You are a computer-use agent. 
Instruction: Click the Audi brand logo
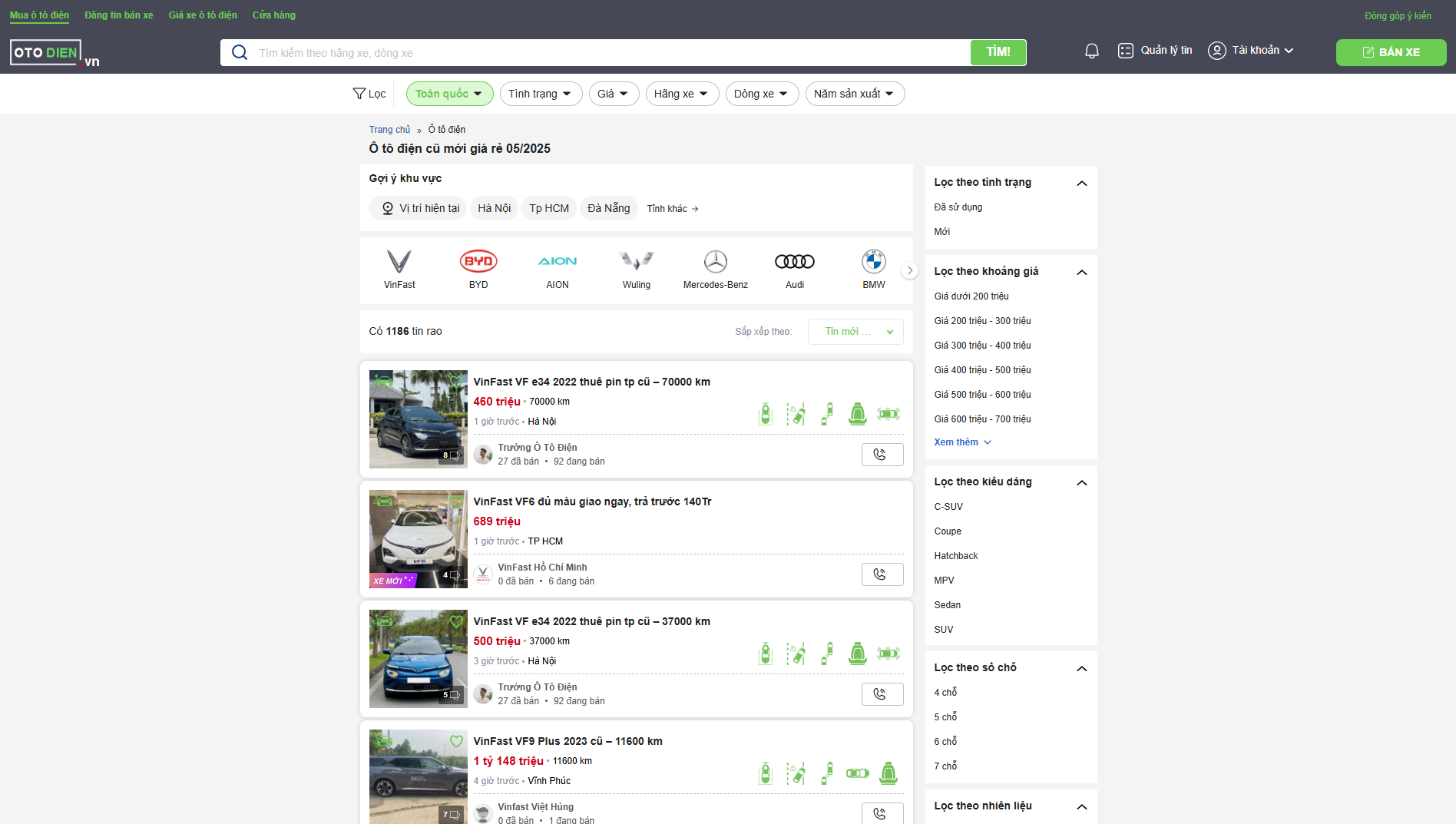[x=794, y=262]
